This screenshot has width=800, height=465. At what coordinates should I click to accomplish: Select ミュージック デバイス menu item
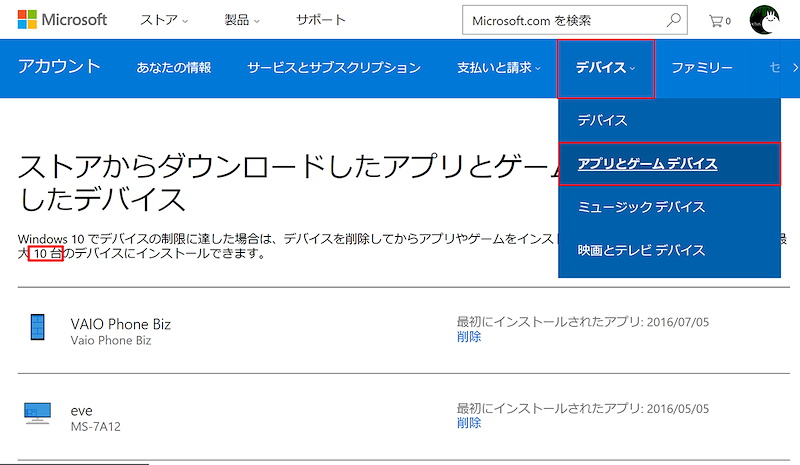669,207
